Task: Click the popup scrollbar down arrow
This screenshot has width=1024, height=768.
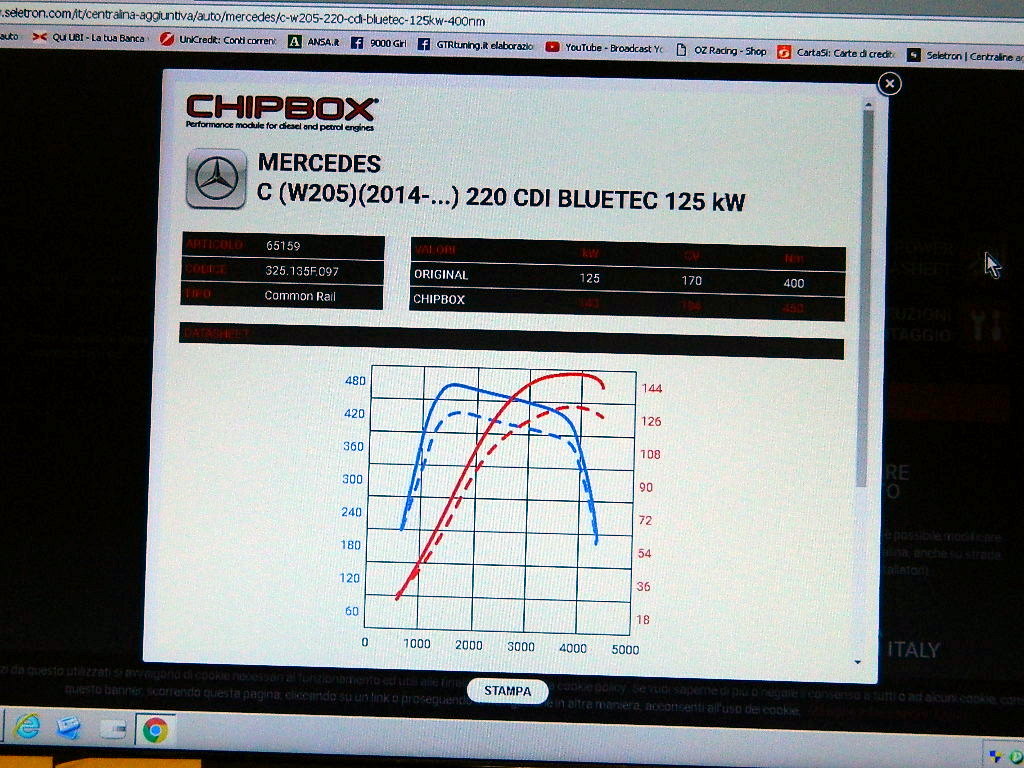Action: coord(858,662)
